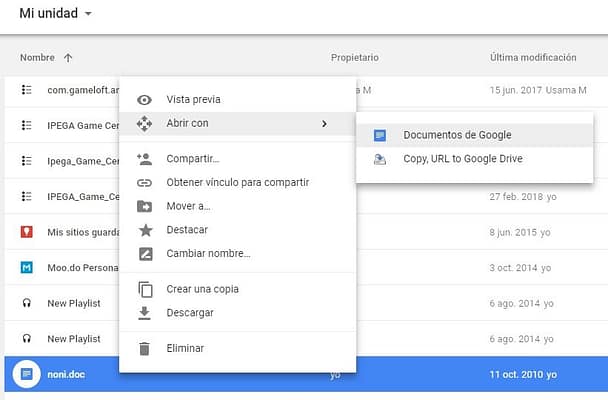Click the Mi unidad title
The width and height of the screenshot is (608, 400).
48,13
